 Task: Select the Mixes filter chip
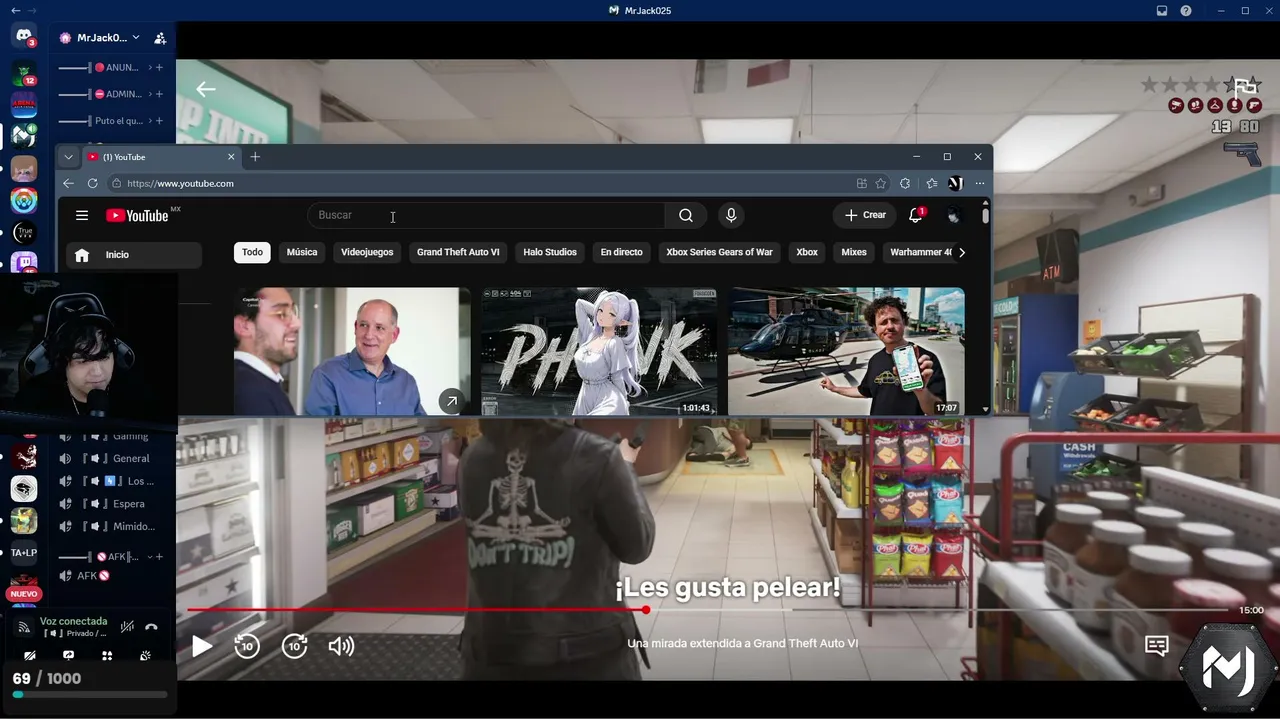click(854, 252)
